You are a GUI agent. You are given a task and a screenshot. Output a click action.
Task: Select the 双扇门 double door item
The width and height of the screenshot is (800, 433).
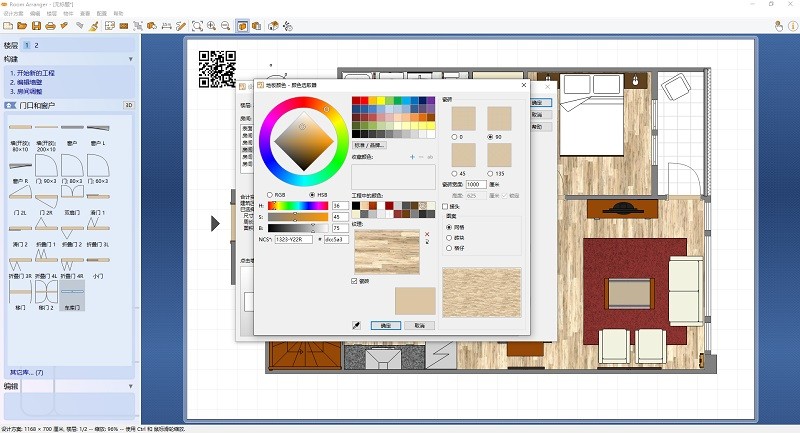[x=72, y=200]
